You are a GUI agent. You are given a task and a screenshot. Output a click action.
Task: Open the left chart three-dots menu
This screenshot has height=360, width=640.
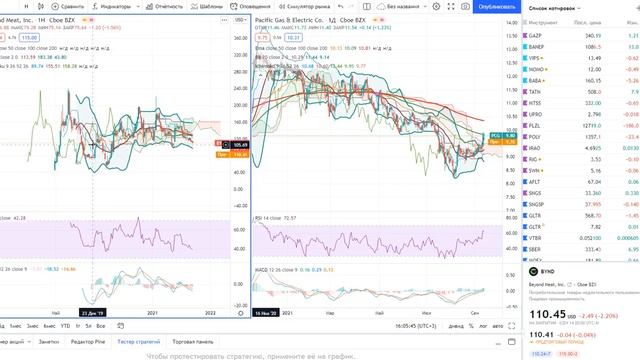(x=224, y=20)
